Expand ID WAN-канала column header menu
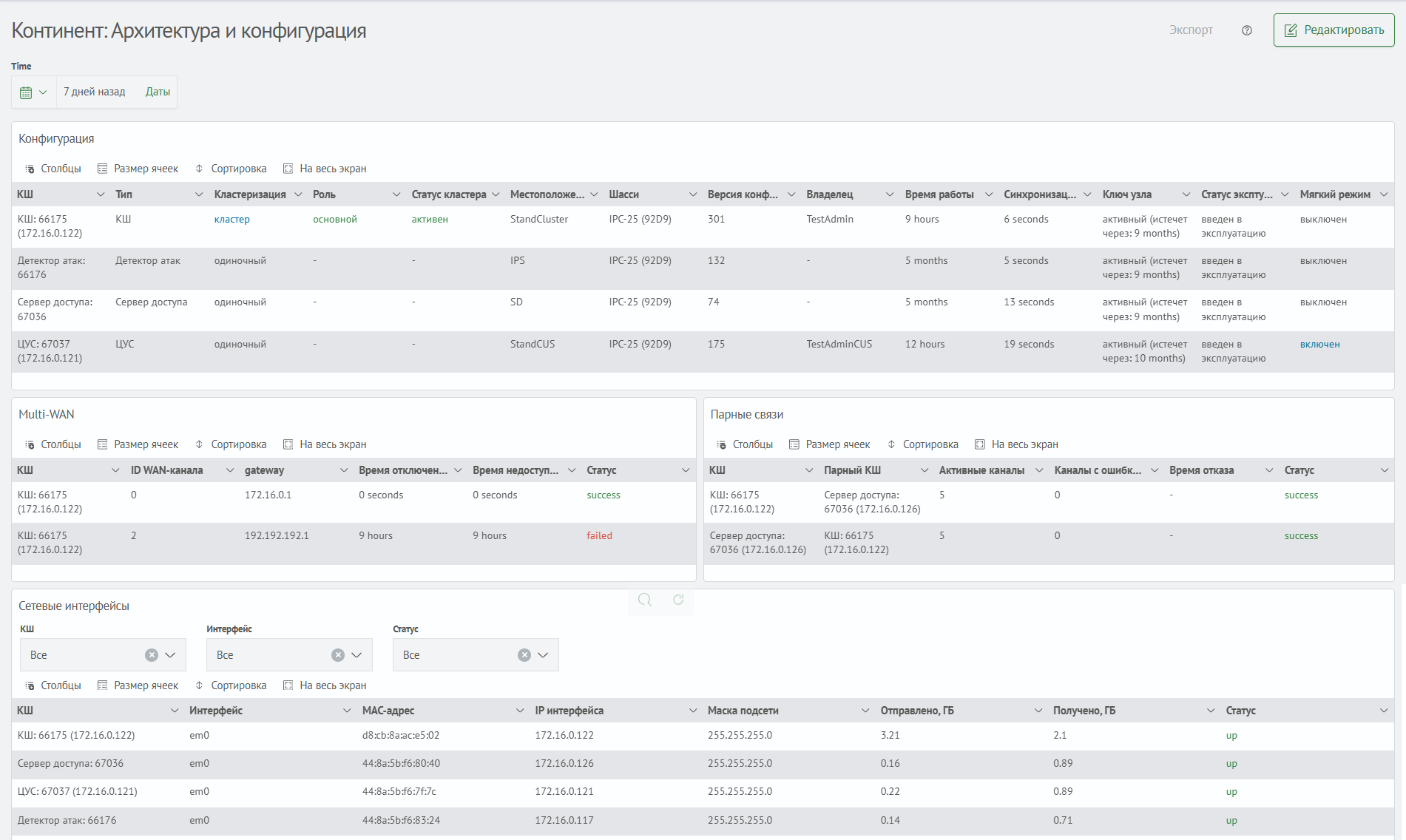Image resolution: width=1406 pixels, height=840 pixels. coord(230,470)
